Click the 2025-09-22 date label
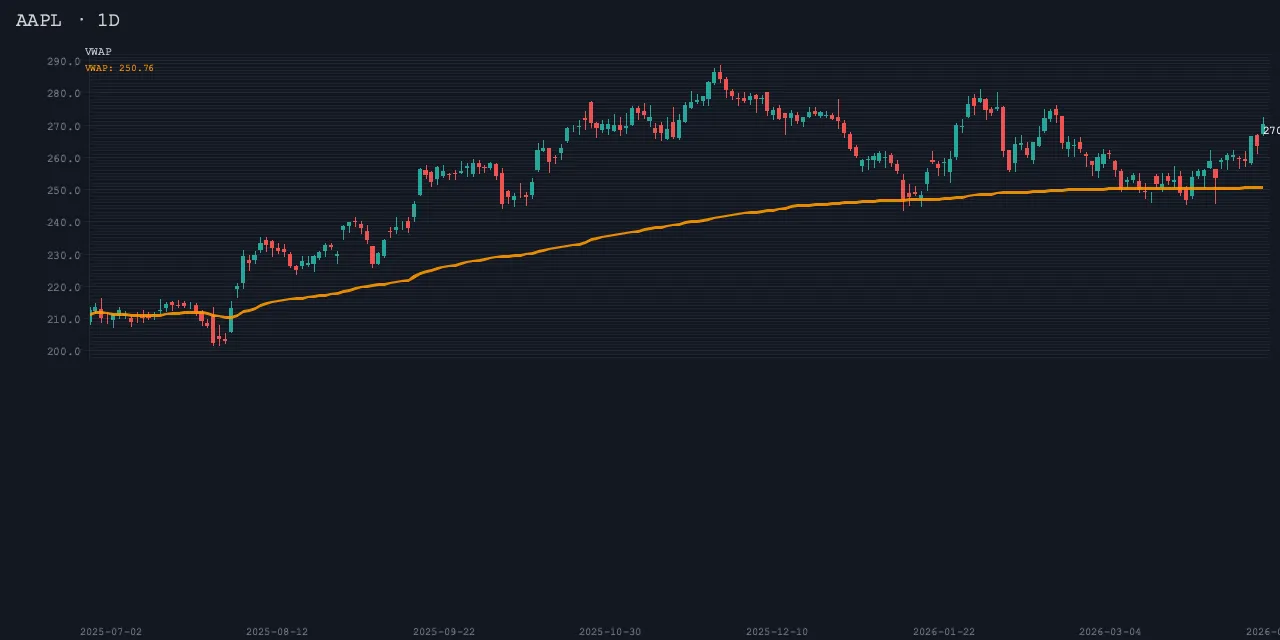 coord(444,632)
